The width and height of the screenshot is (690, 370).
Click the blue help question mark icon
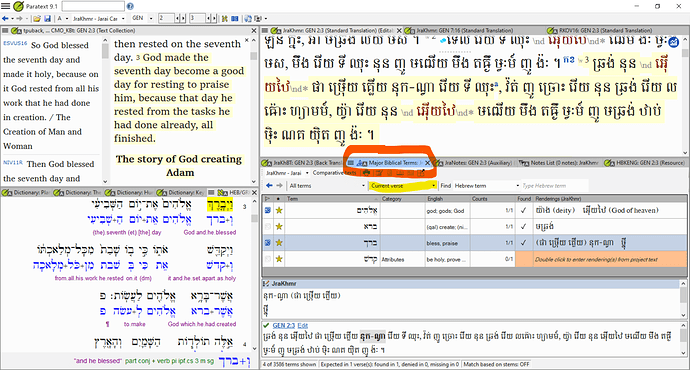coord(130,6)
